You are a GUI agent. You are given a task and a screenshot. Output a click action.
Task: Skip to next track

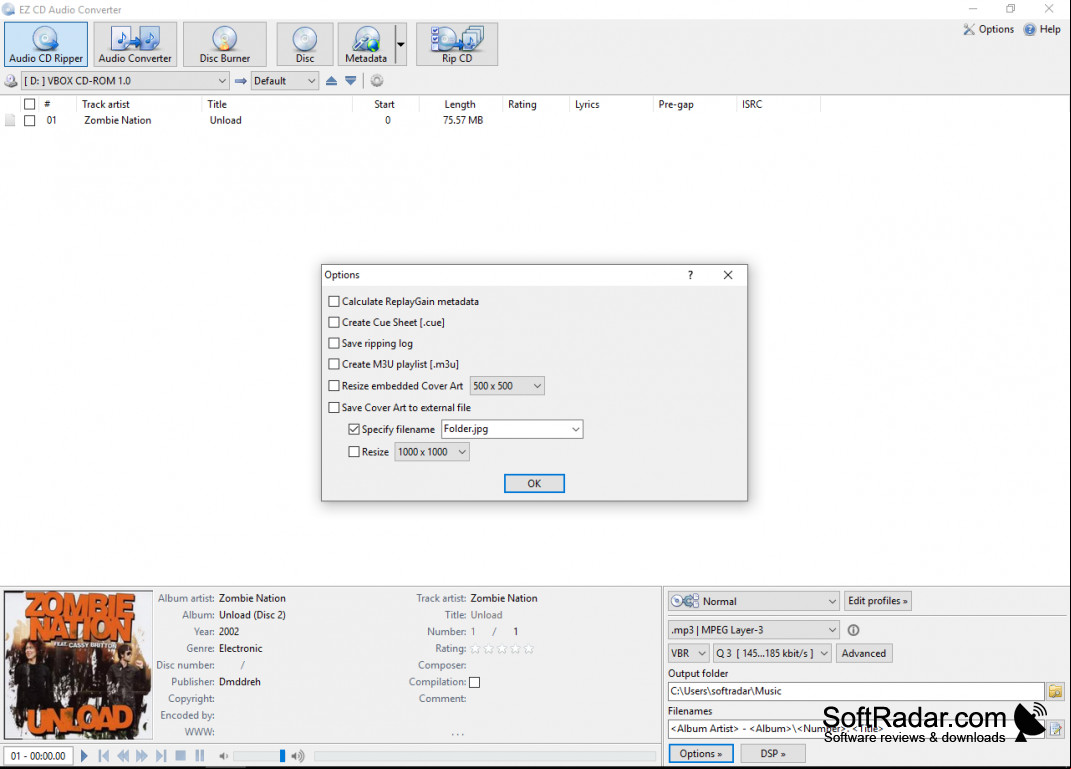tap(161, 755)
